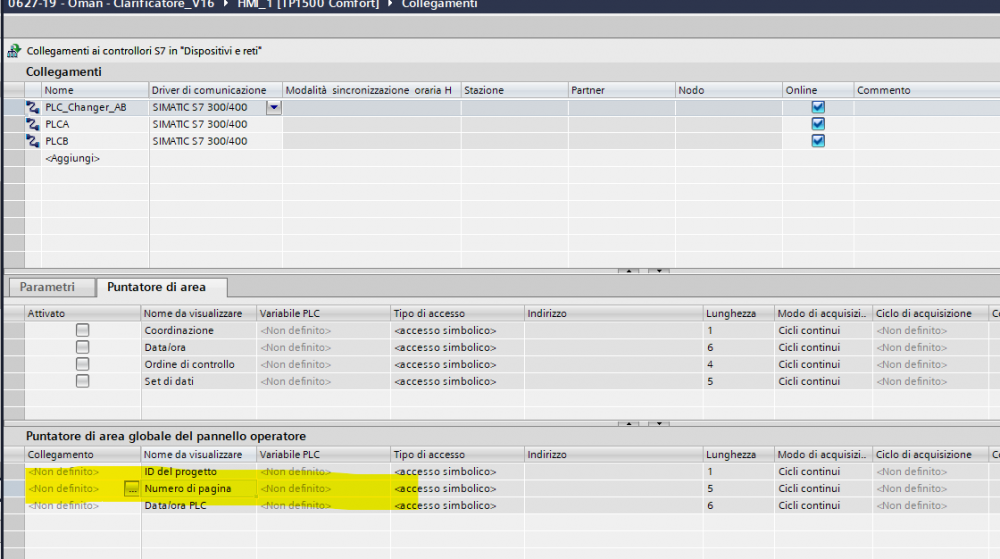Viewport: 1000px width, 559px height.
Task: Click the Collegamento column header
Action: pyautogui.click(x=82, y=454)
